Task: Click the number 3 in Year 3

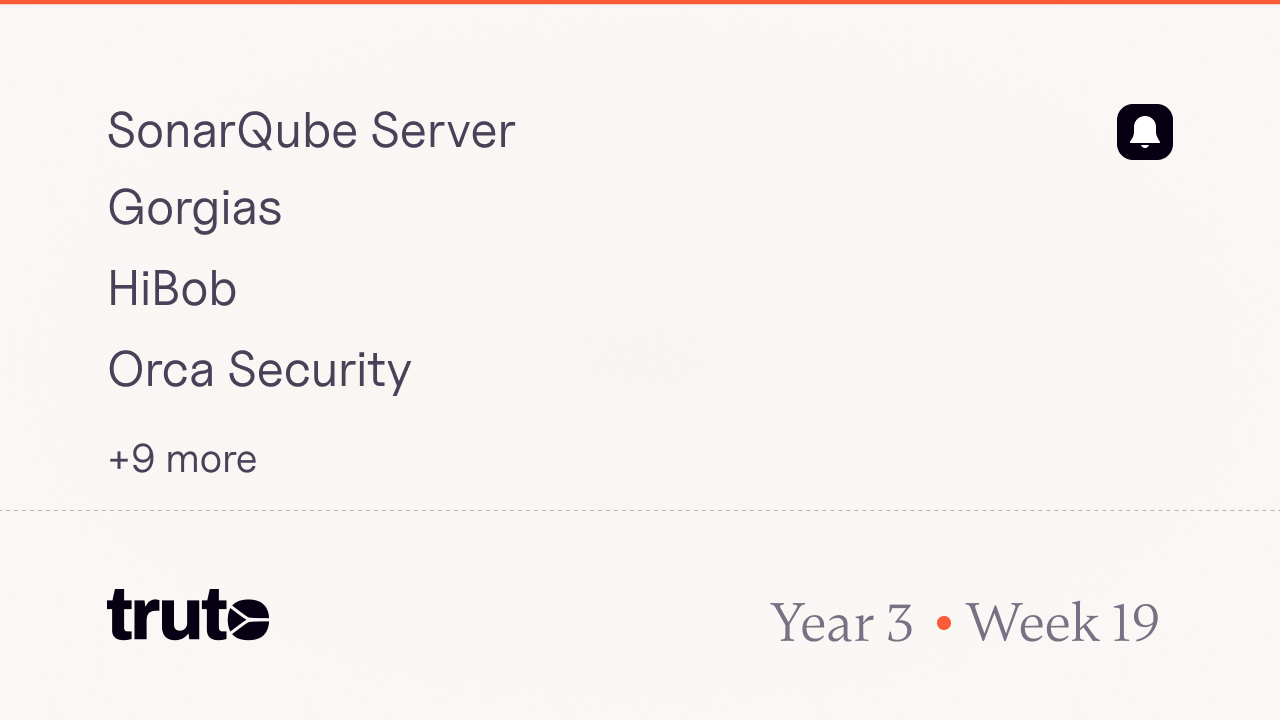Action: (x=900, y=623)
